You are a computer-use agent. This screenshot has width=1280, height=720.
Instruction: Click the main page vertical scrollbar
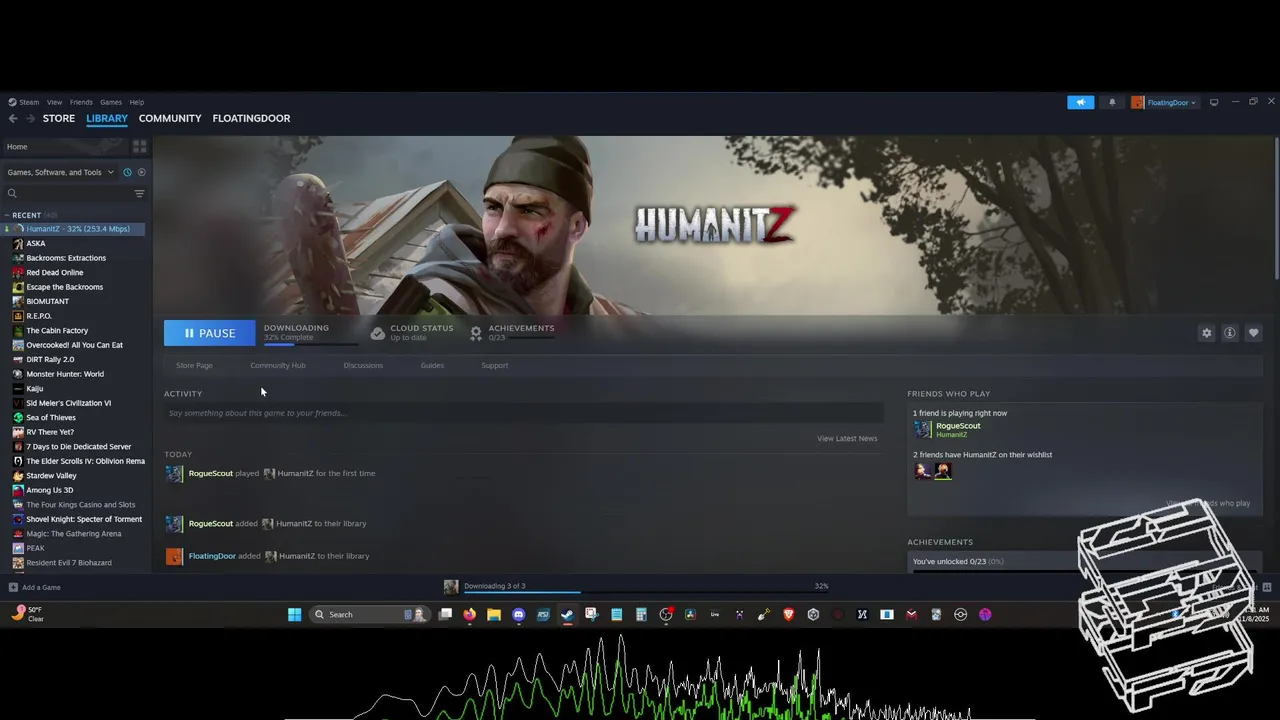pyautogui.click(x=1276, y=208)
